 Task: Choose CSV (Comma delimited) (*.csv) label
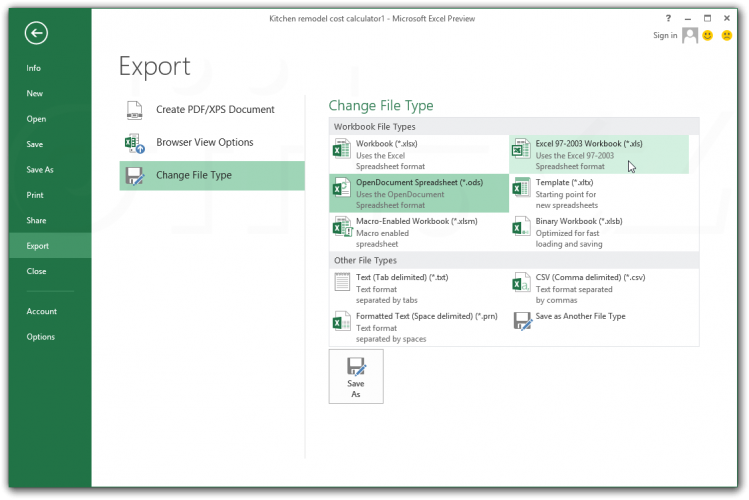click(590, 277)
